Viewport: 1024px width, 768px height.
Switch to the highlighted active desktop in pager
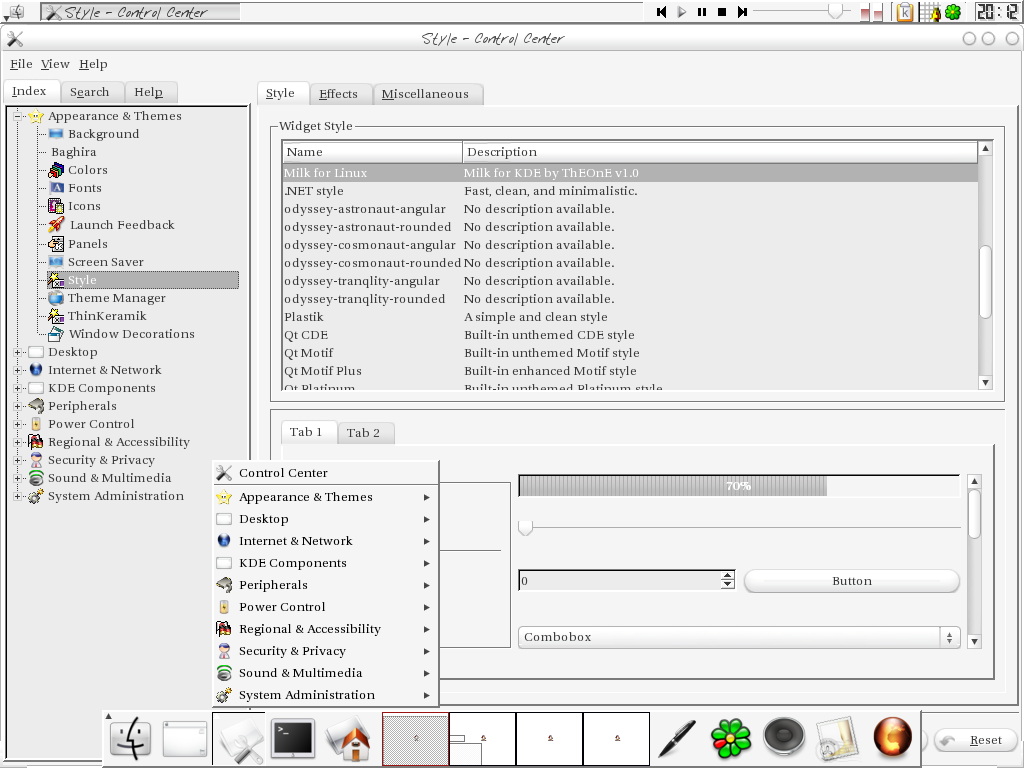point(415,739)
